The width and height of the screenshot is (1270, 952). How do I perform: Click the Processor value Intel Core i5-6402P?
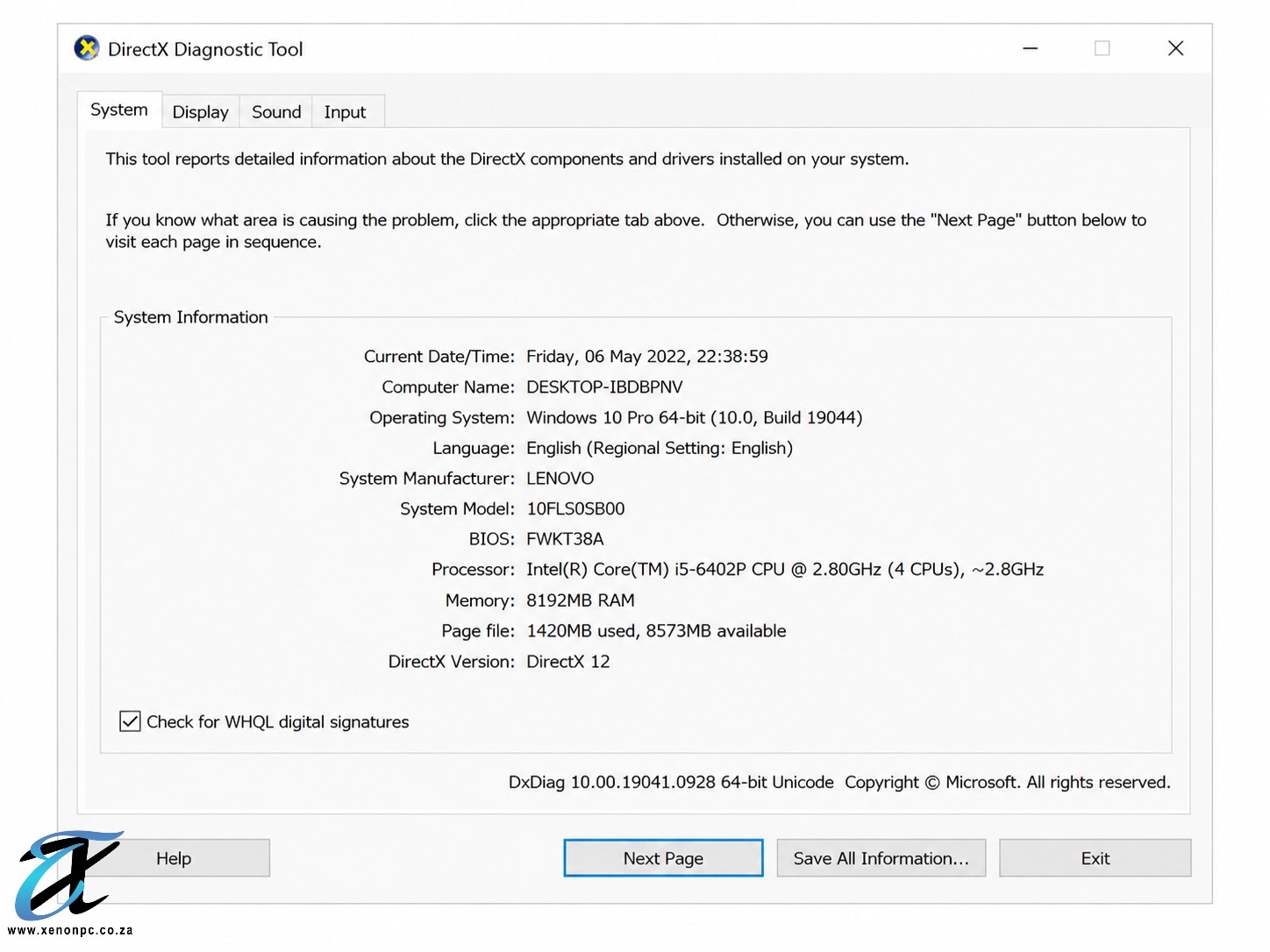pos(785,569)
